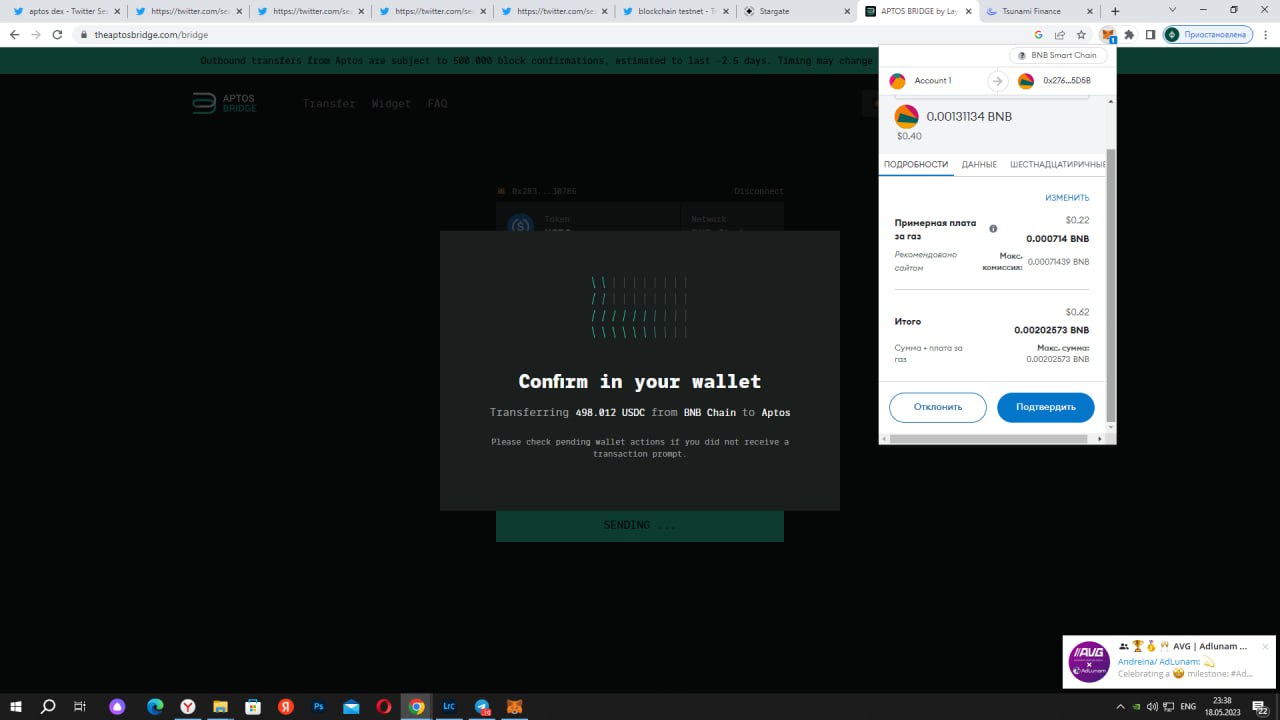The width and height of the screenshot is (1280, 720).
Task: Open Task View on taskbar
Action: (80, 706)
